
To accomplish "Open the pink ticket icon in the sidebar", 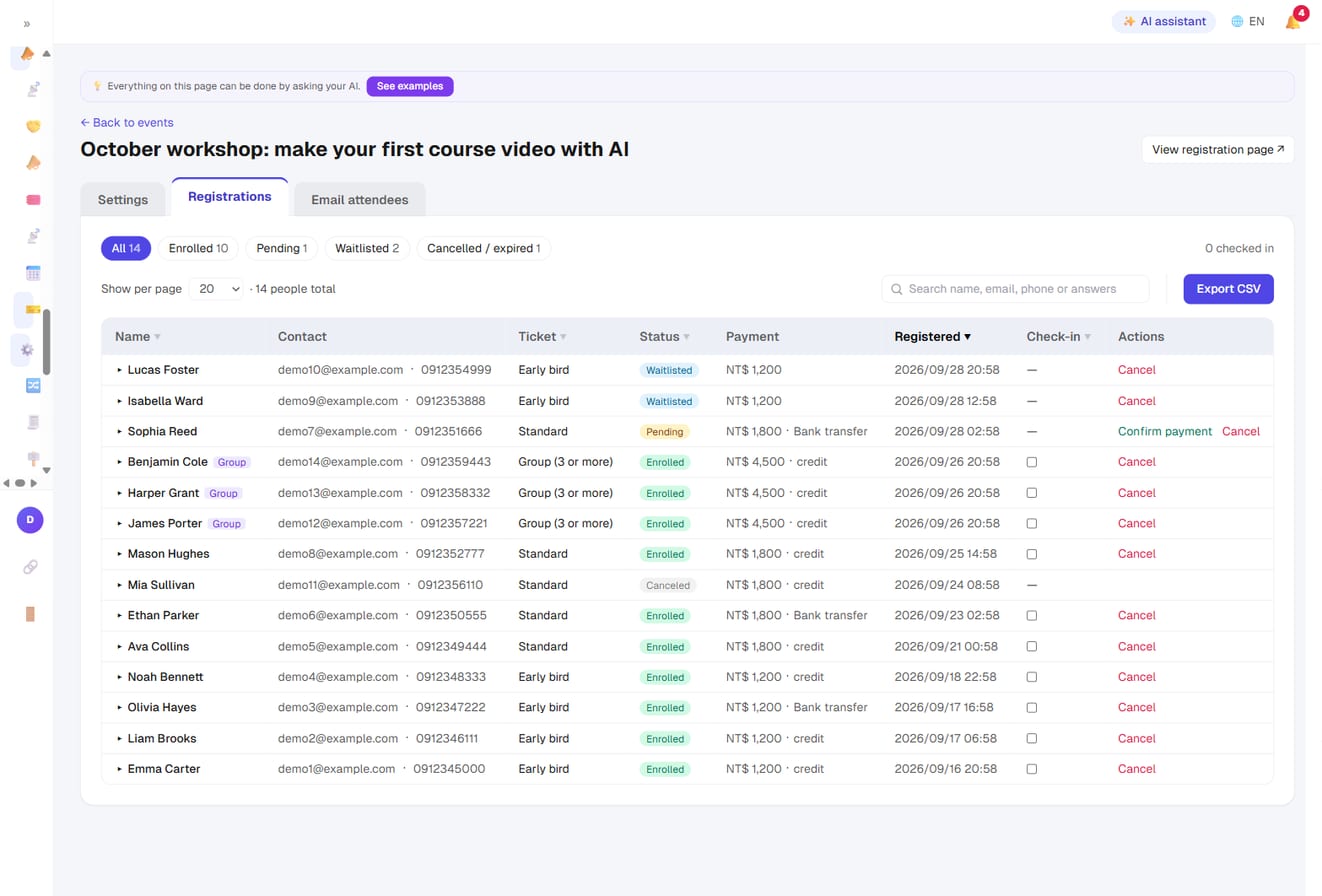I will [x=33, y=200].
